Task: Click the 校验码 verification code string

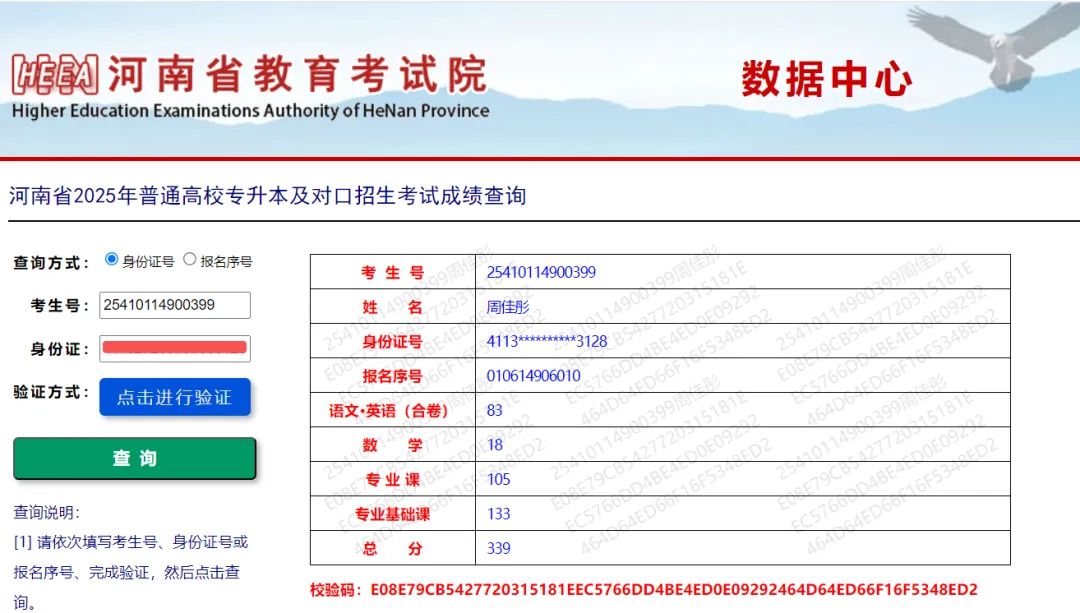Action: coord(674,590)
